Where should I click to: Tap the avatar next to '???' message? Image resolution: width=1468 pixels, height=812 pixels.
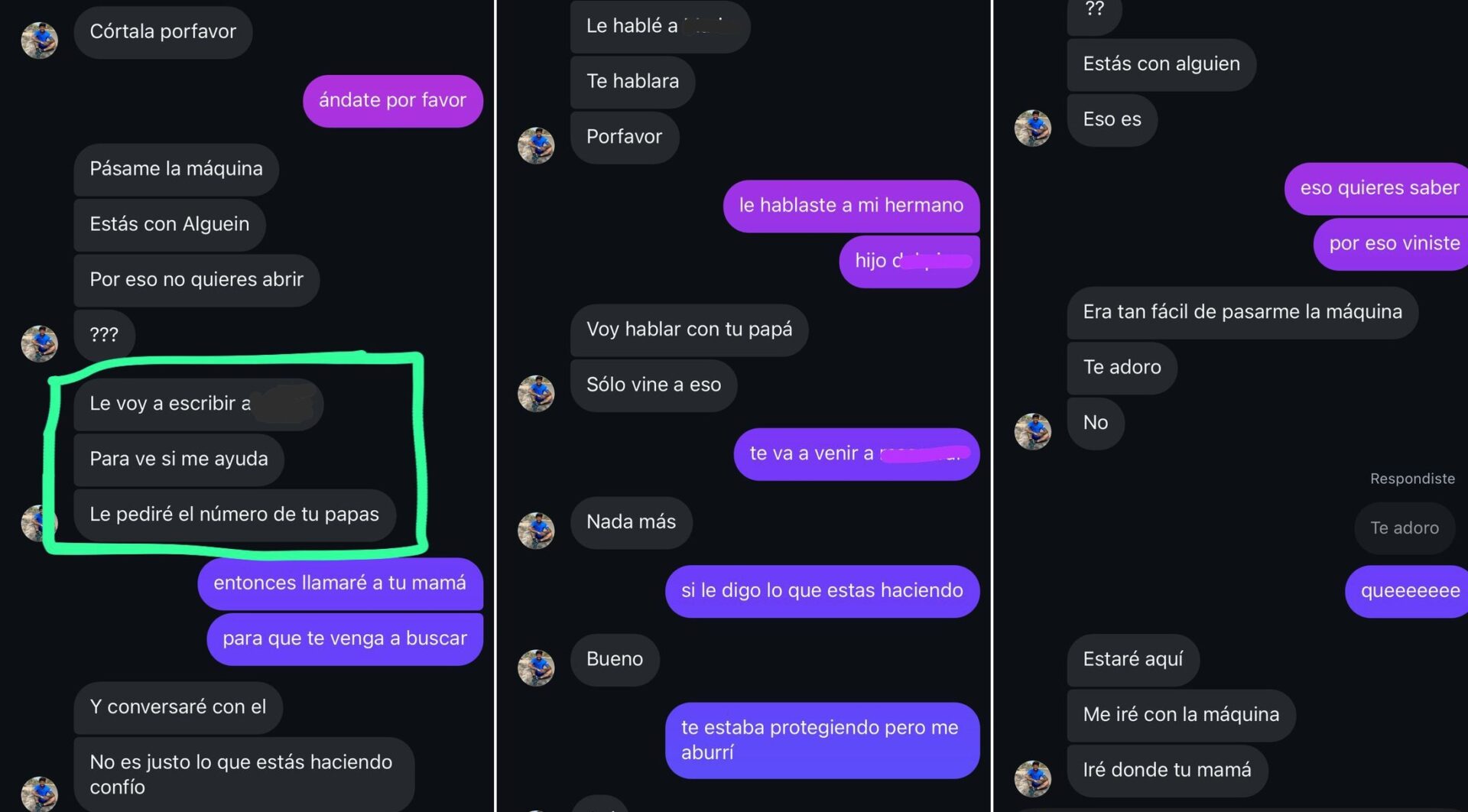40,343
